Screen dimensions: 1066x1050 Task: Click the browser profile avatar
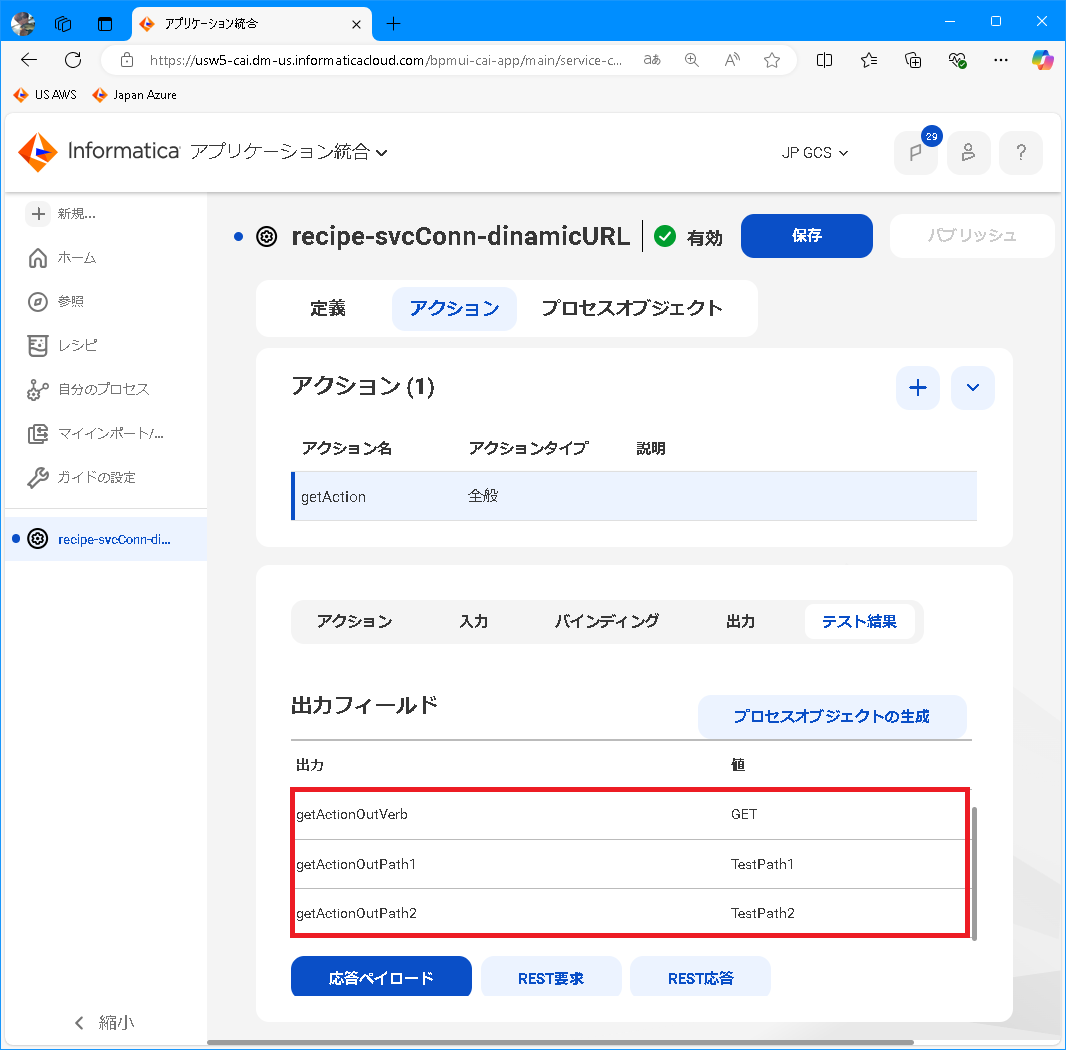coord(22,24)
